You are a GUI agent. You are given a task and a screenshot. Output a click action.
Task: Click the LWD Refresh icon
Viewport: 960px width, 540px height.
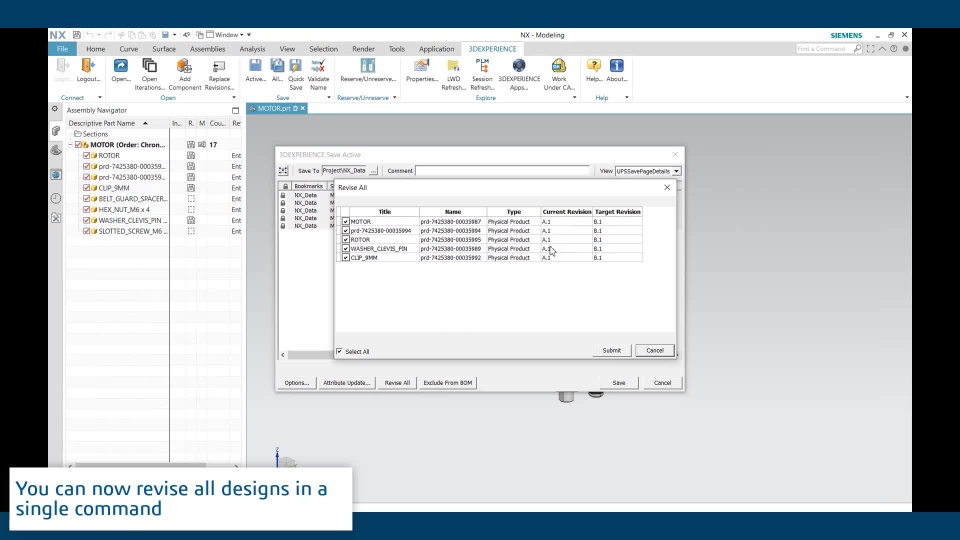tap(453, 66)
